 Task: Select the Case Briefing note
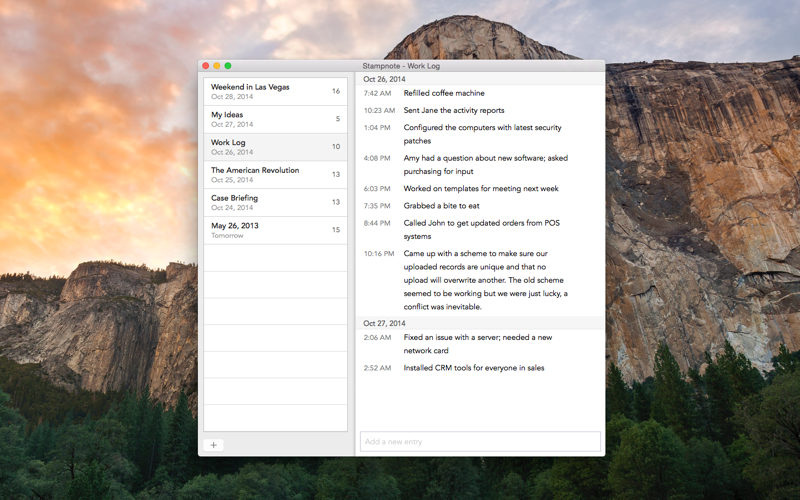[276, 203]
